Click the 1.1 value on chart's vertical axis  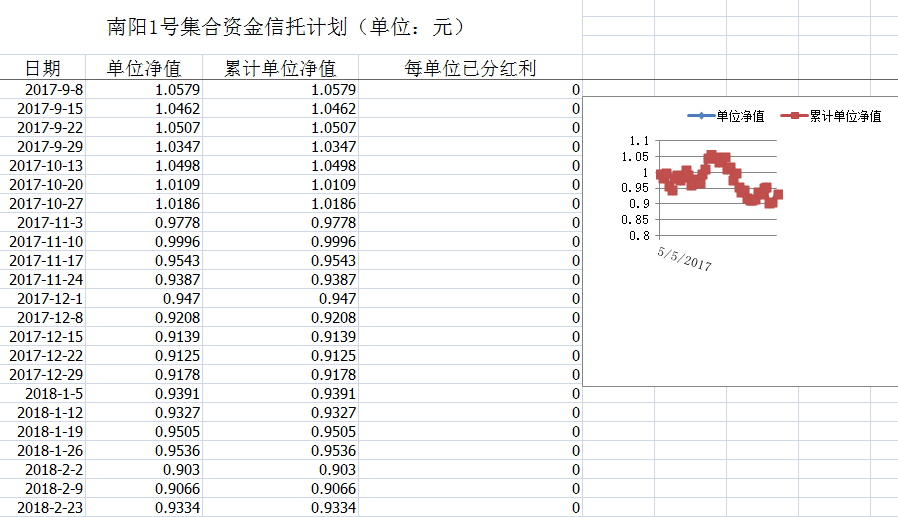point(639,141)
